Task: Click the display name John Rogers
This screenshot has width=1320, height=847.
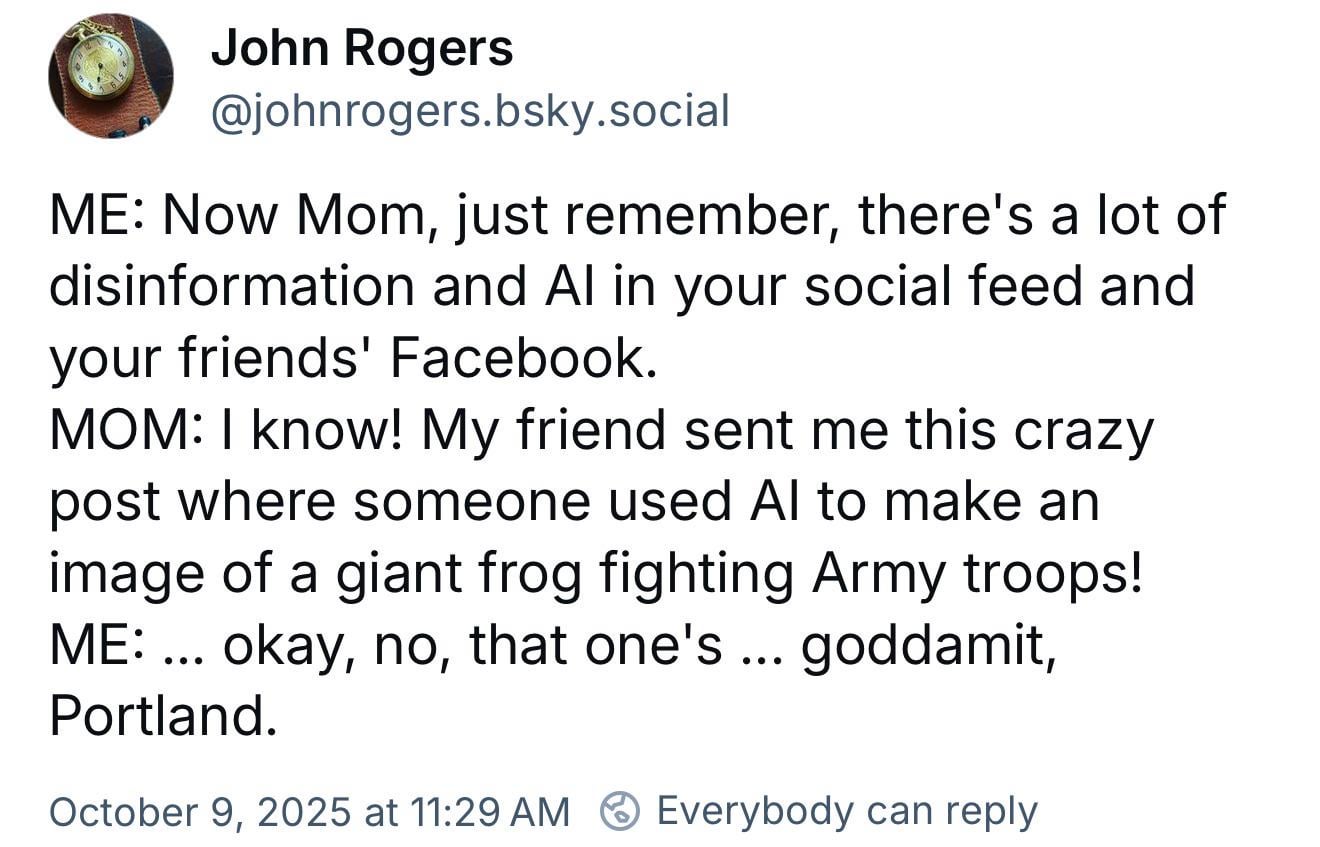Action: 361,48
